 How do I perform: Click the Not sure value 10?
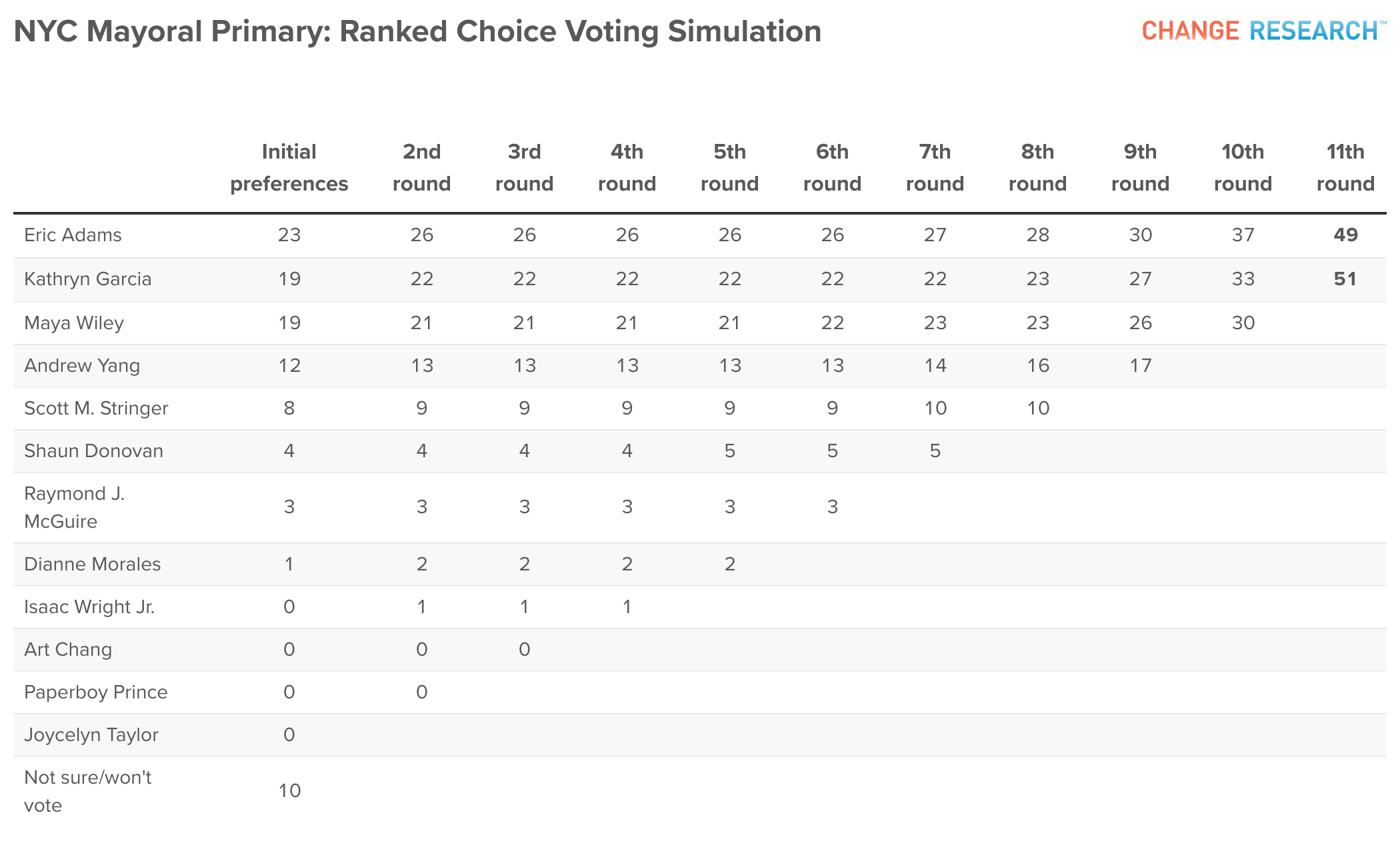[x=289, y=791]
